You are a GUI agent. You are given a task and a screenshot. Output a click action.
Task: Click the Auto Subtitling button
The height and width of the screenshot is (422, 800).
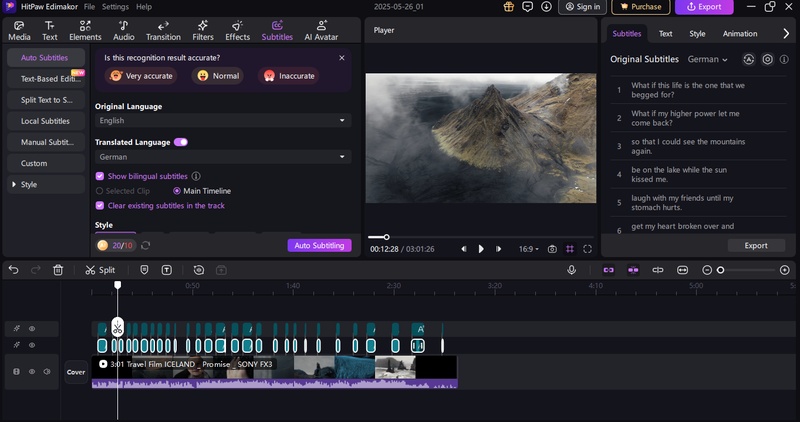point(319,245)
